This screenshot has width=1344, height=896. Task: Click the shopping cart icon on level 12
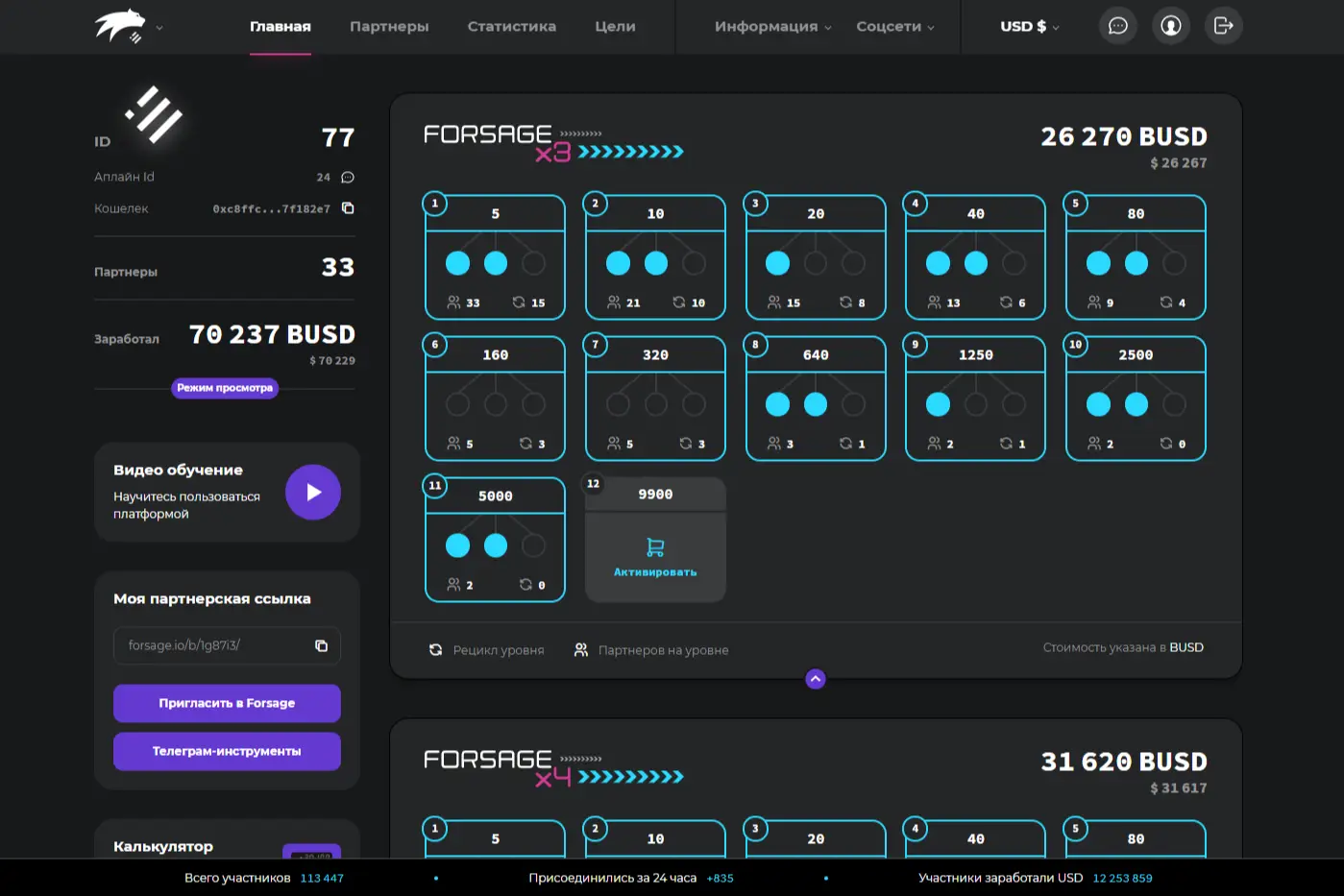(655, 547)
